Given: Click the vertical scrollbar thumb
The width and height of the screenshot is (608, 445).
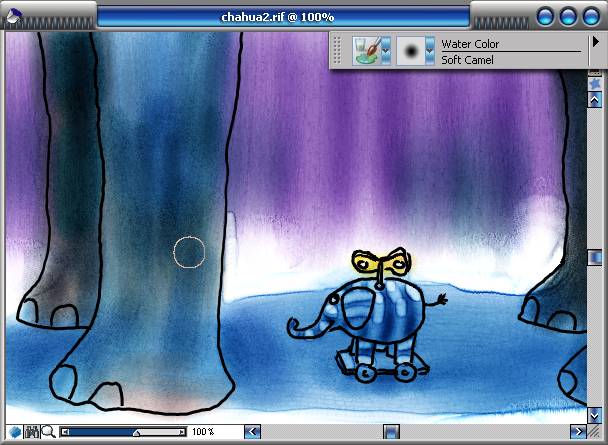Looking at the screenshot, I should tap(595, 258).
